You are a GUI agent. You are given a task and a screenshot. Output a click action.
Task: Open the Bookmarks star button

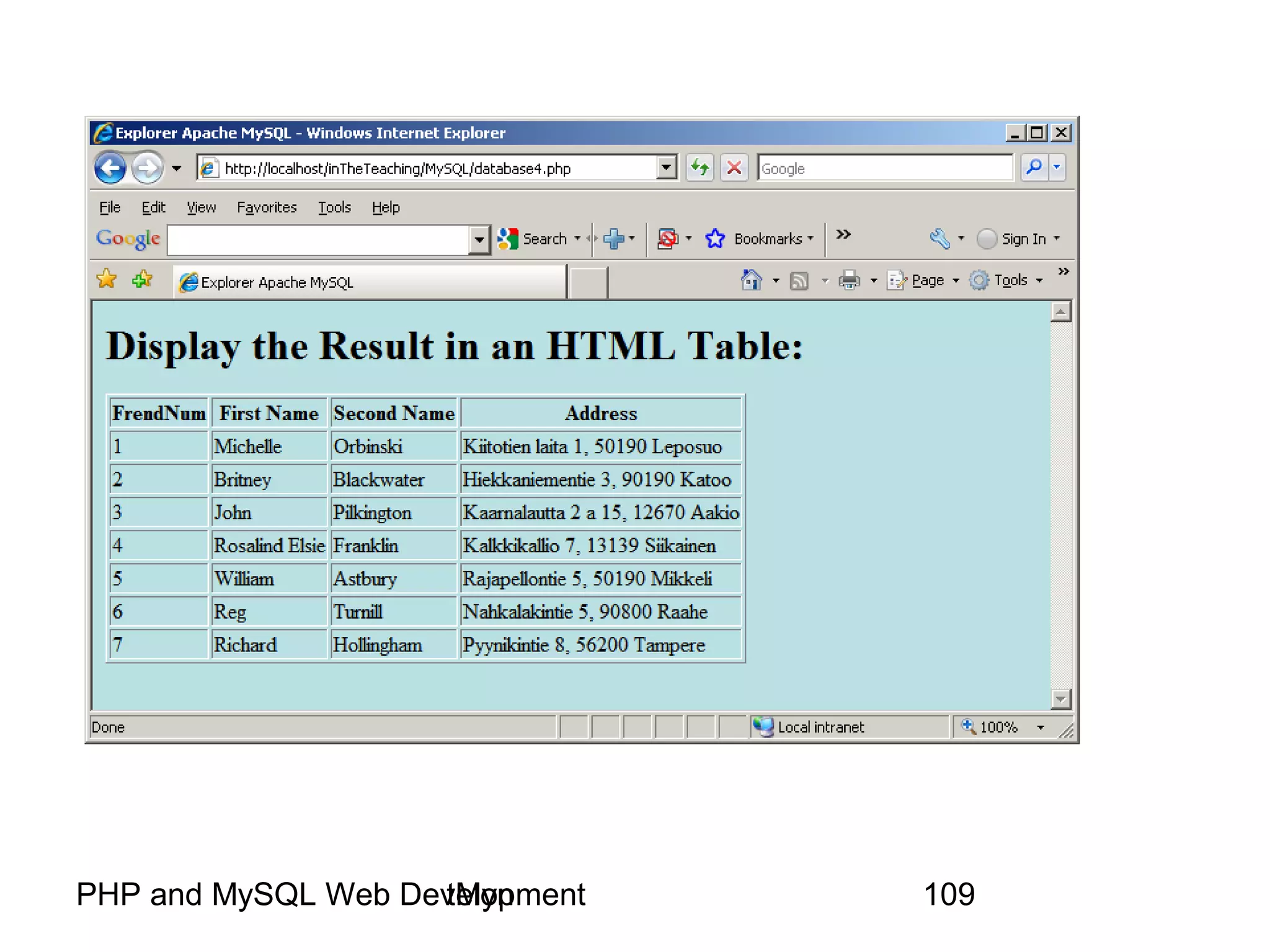(716, 239)
